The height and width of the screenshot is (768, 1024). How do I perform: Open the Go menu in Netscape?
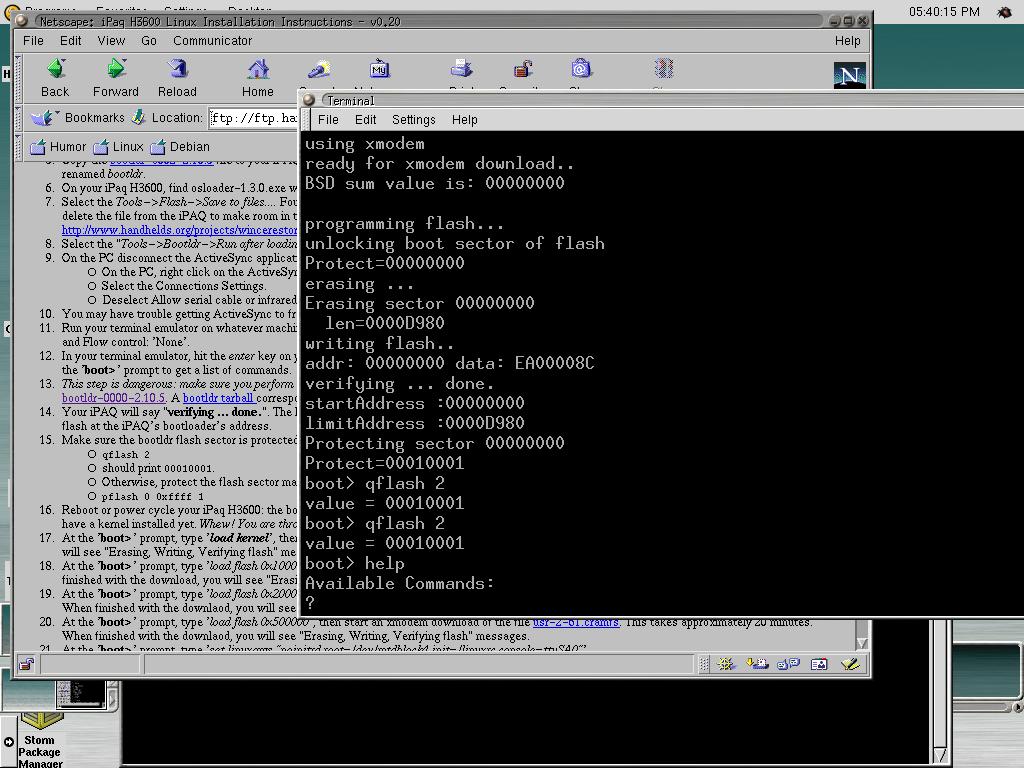pos(149,40)
